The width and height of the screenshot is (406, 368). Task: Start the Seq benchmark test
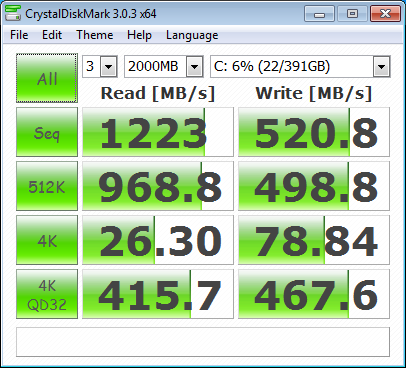(47, 132)
